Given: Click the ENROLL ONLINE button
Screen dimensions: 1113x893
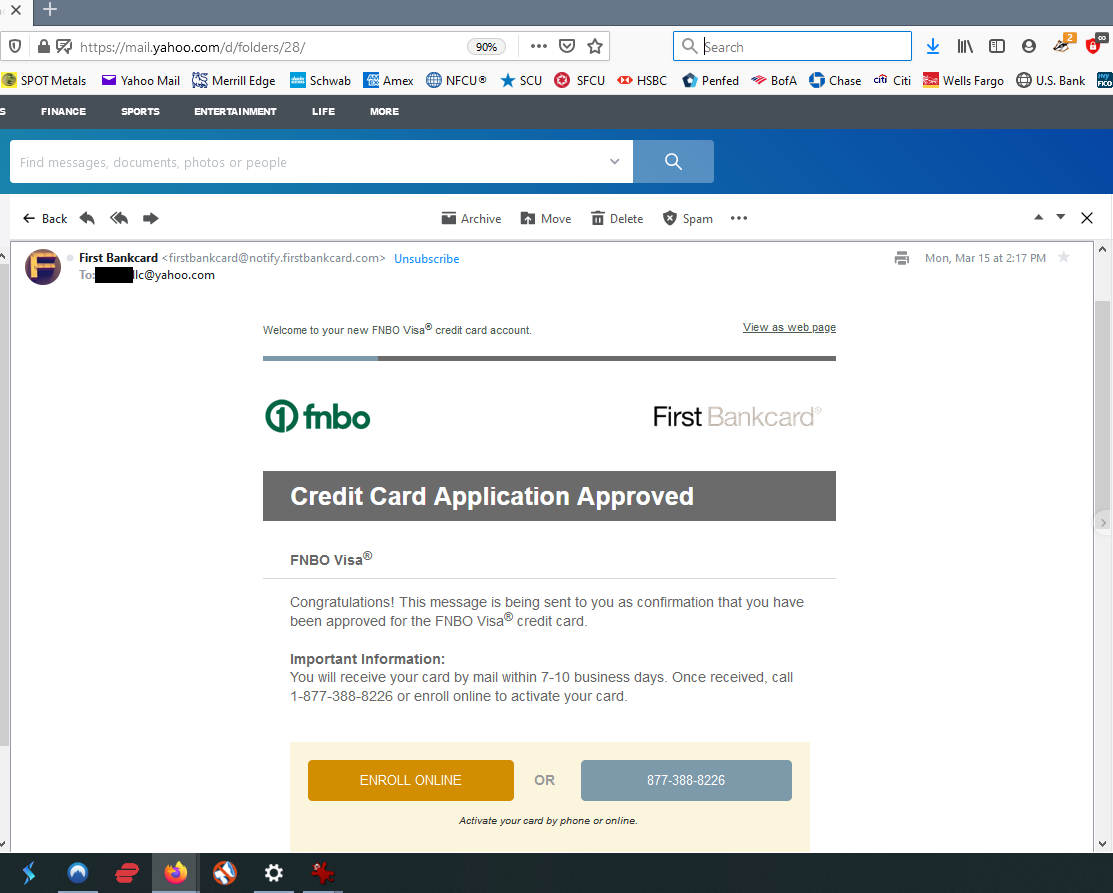Looking at the screenshot, I should tap(410, 780).
